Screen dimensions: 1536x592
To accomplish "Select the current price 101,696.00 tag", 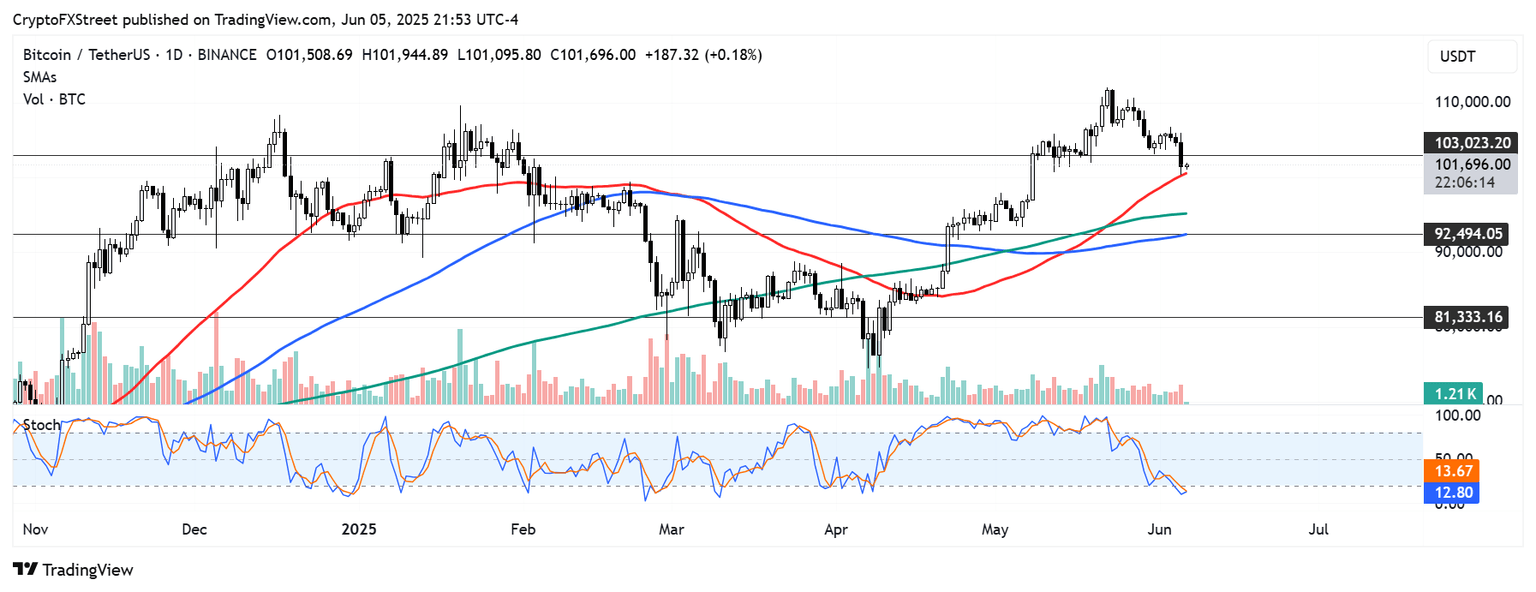I will 1467,164.
